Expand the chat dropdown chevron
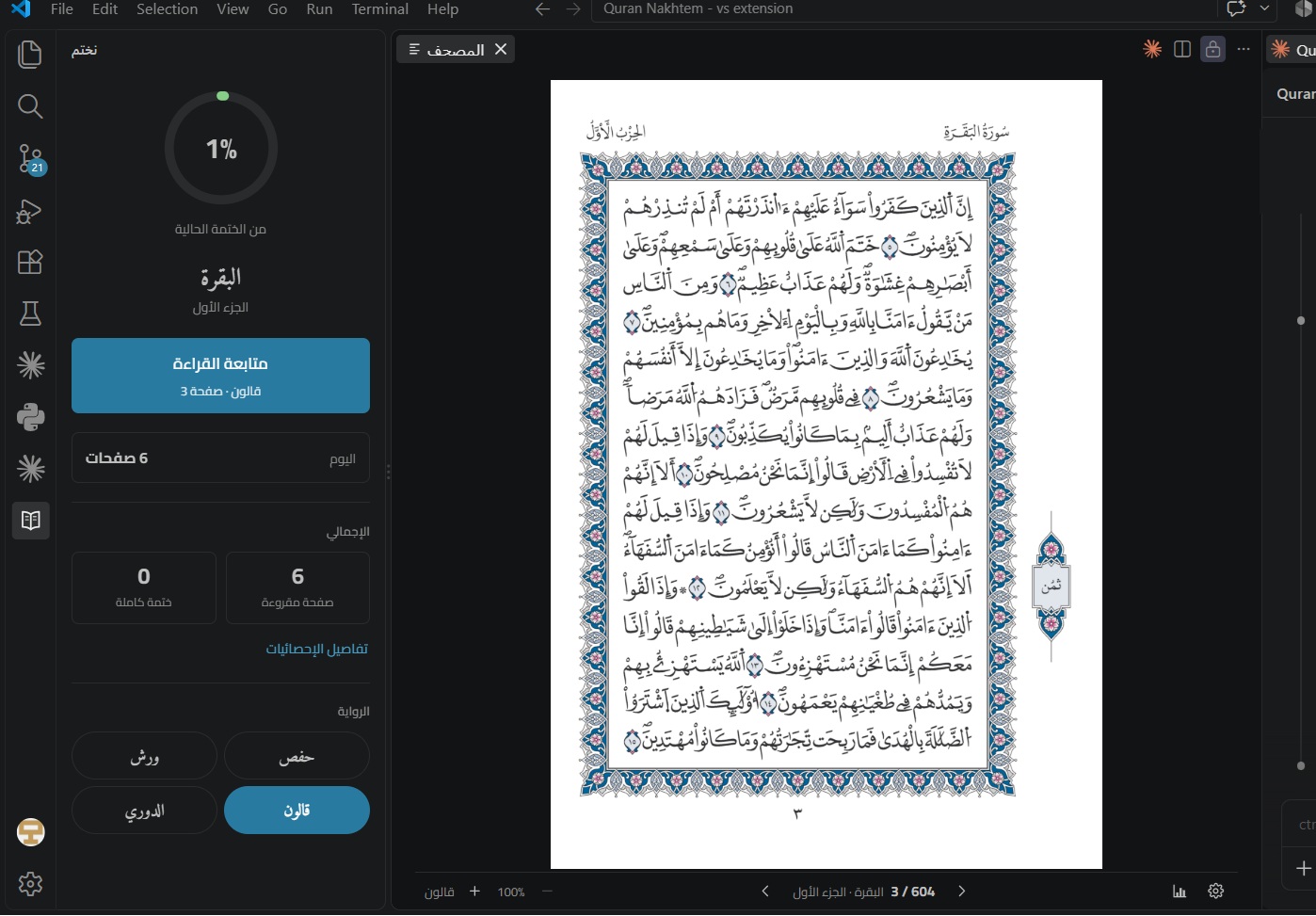The height and width of the screenshot is (916, 1316). [x=1264, y=8]
